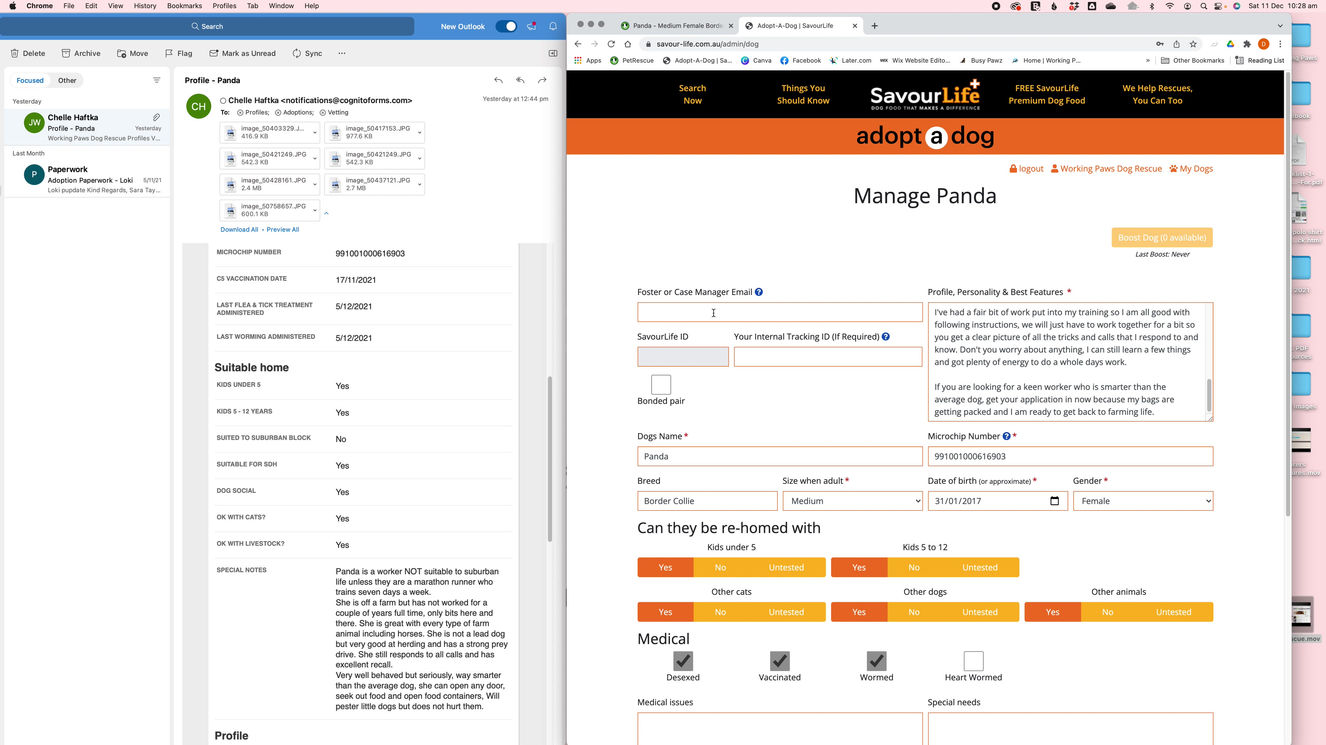This screenshot has height=745, width=1326.
Task: Open a new Chrome tab with plus
Action: coord(874,25)
